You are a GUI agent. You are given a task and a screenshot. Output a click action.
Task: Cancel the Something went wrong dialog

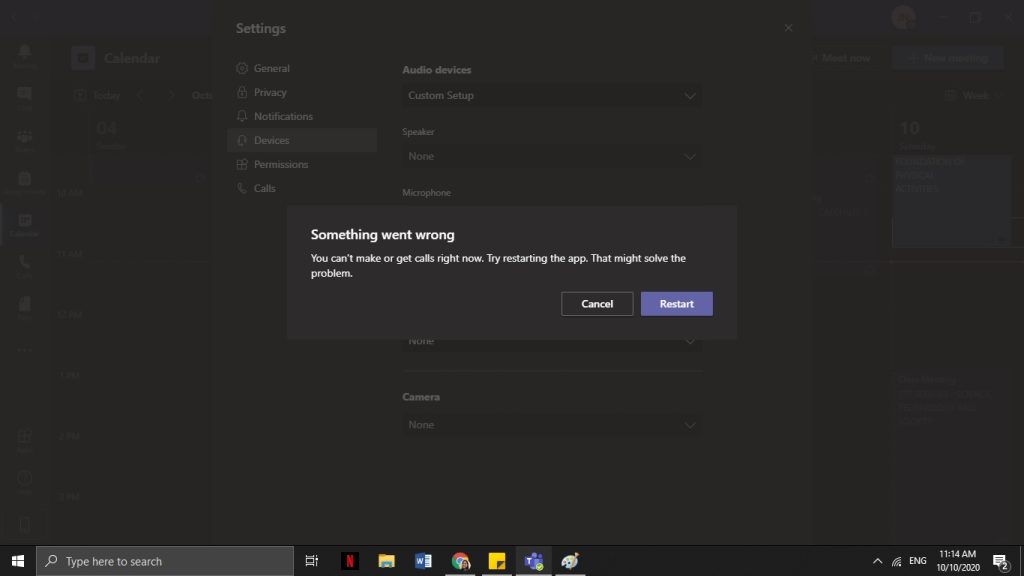597,303
